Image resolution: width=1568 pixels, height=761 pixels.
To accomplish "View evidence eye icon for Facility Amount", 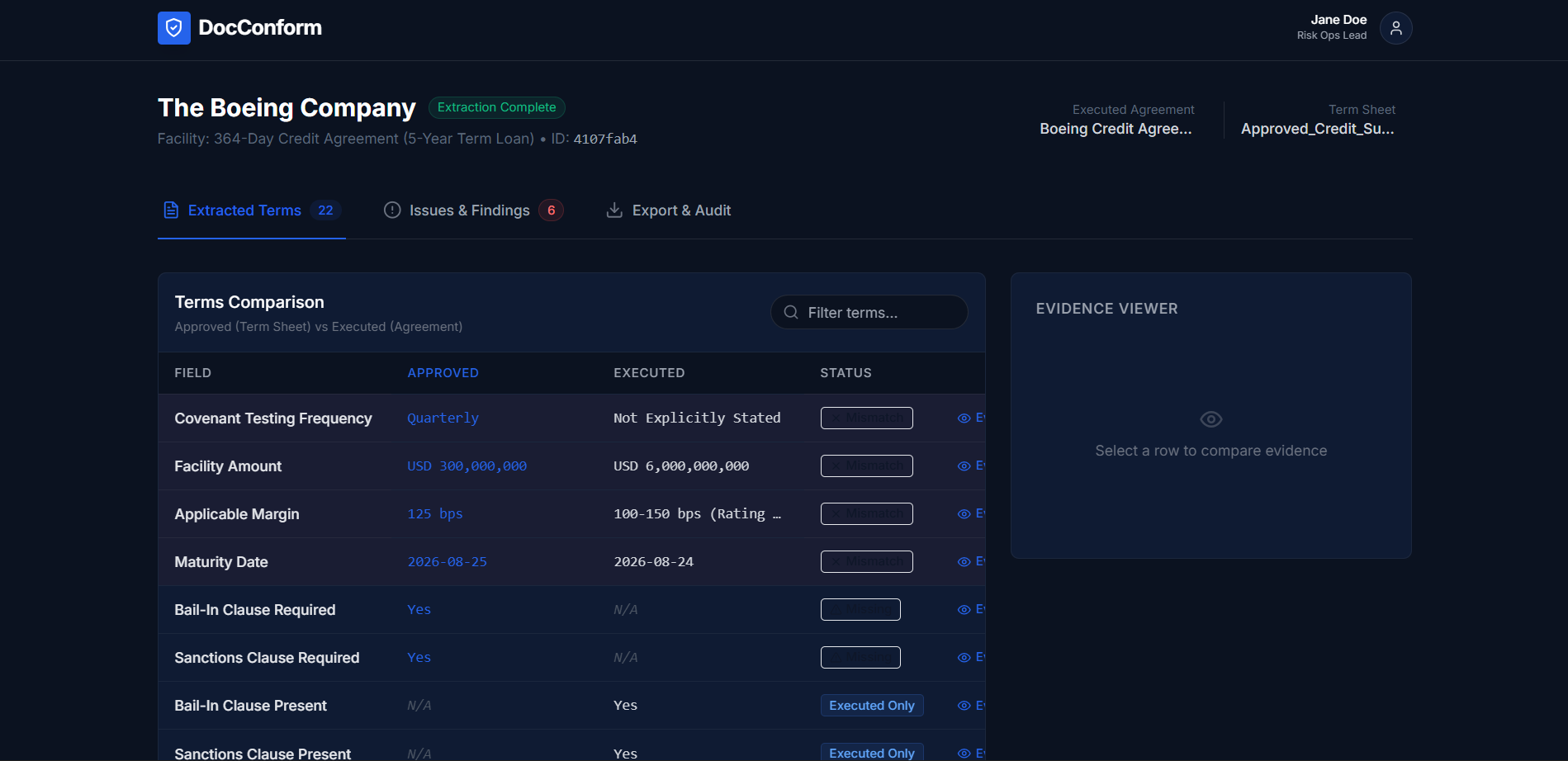I will click(x=964, y=466).
